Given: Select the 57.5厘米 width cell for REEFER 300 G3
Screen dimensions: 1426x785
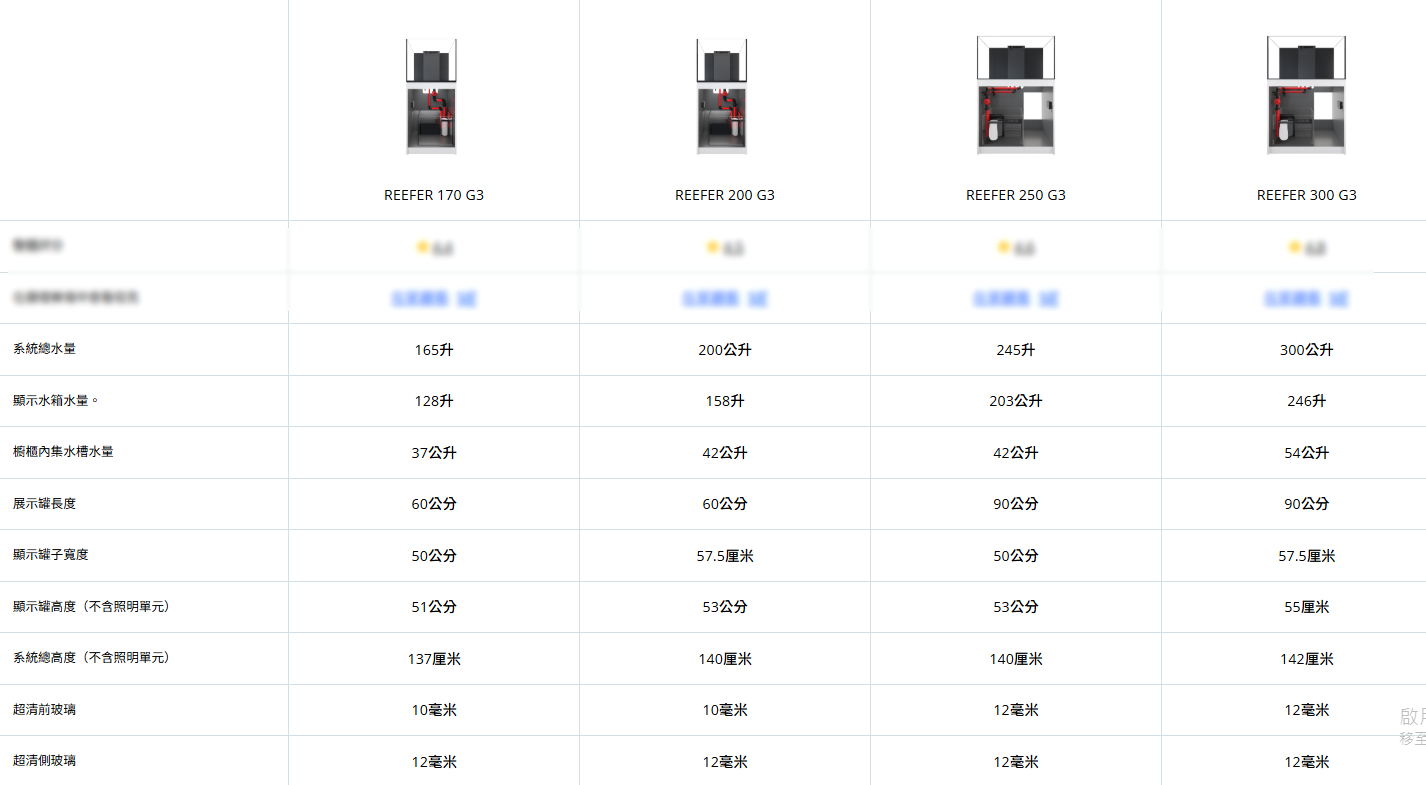Looking at the screenshot, I should click(x=1306, y=556).
